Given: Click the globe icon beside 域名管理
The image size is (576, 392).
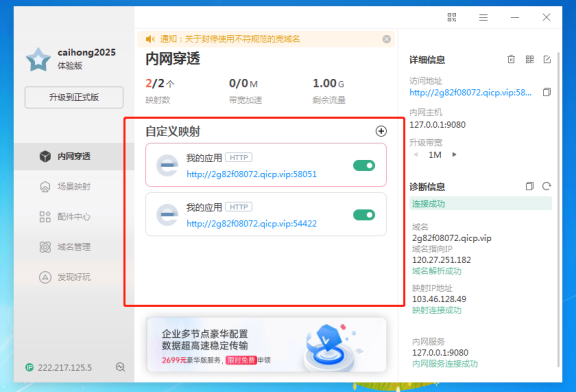Looking at the screenshot, I should point(45,247).
